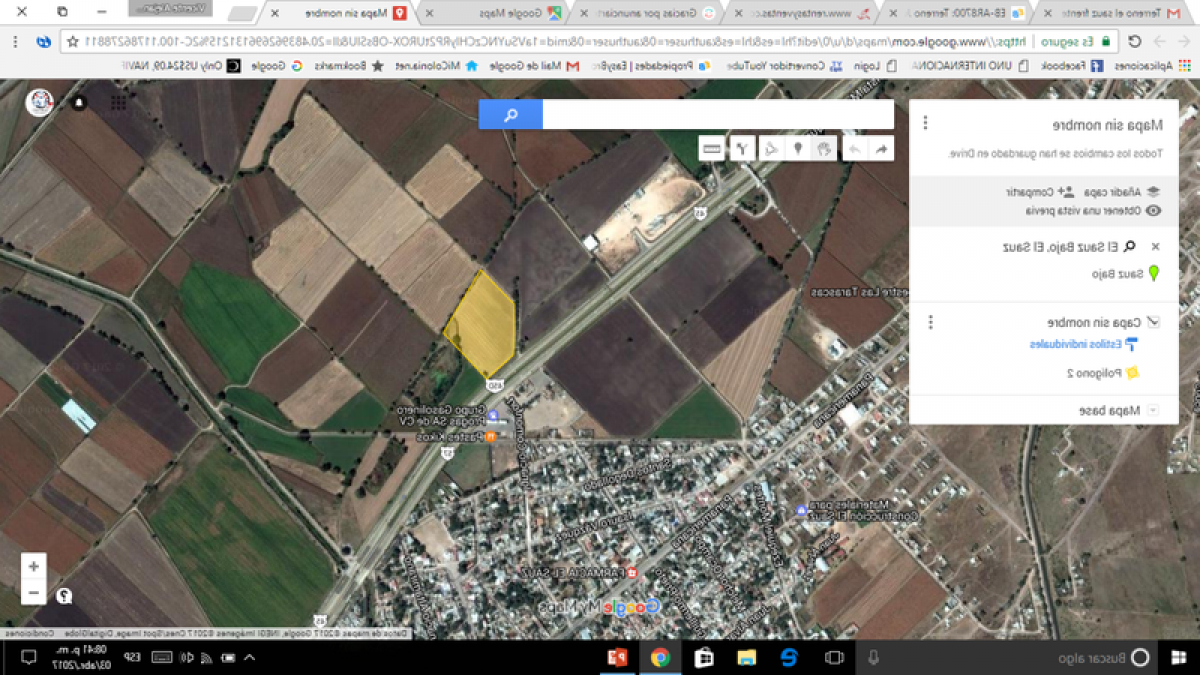Select the measure distances ruler tool
The height and width of the screenshot is (675, 1200).
tap(710, 148)
